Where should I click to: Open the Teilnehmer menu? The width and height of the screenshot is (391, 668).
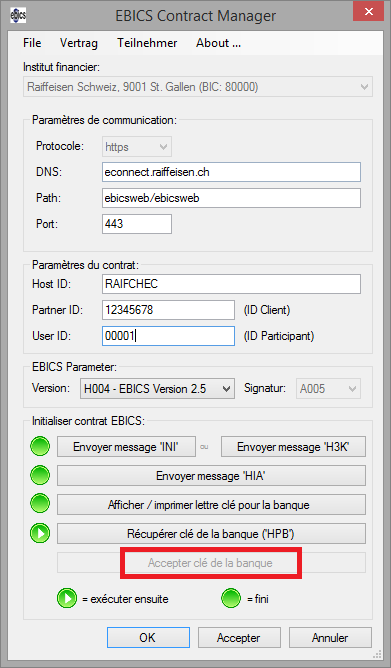pyautogui.click(x=147, y=43)
